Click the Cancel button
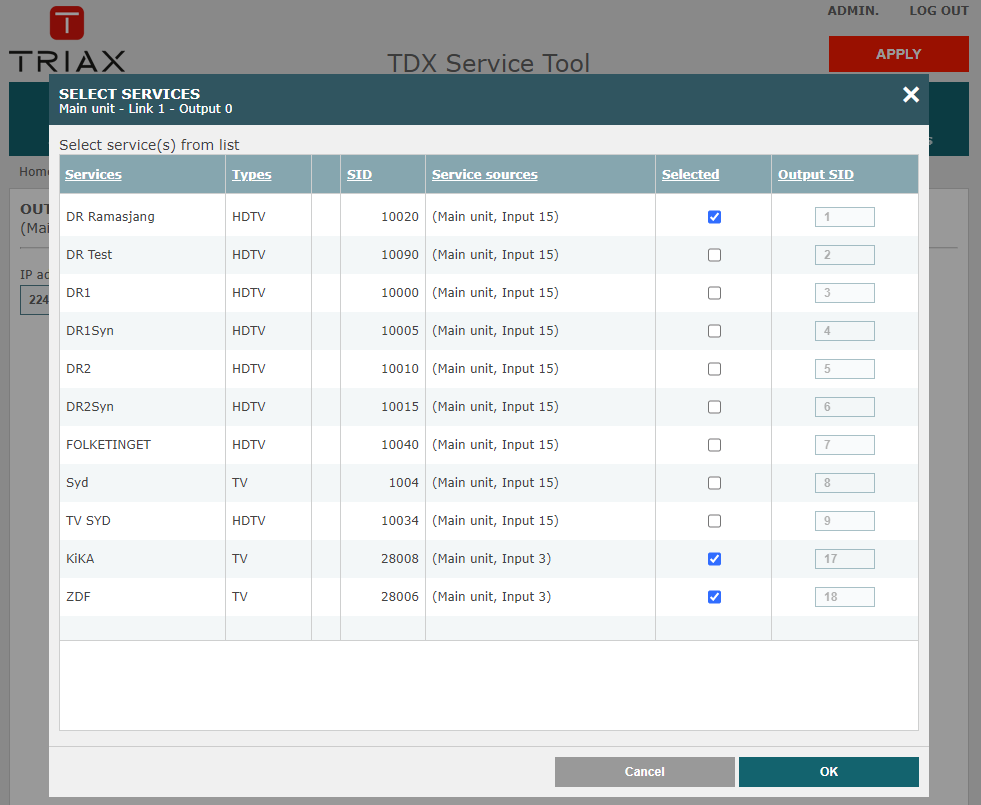The height and width of the screenshot is (805, 981). click(644, 772)
